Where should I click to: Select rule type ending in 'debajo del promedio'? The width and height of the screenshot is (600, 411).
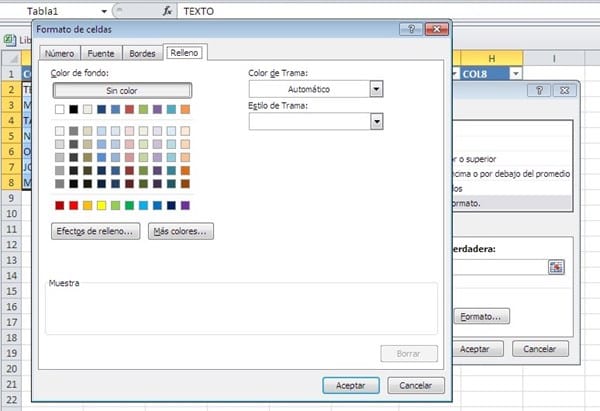[x=512, y=174]
